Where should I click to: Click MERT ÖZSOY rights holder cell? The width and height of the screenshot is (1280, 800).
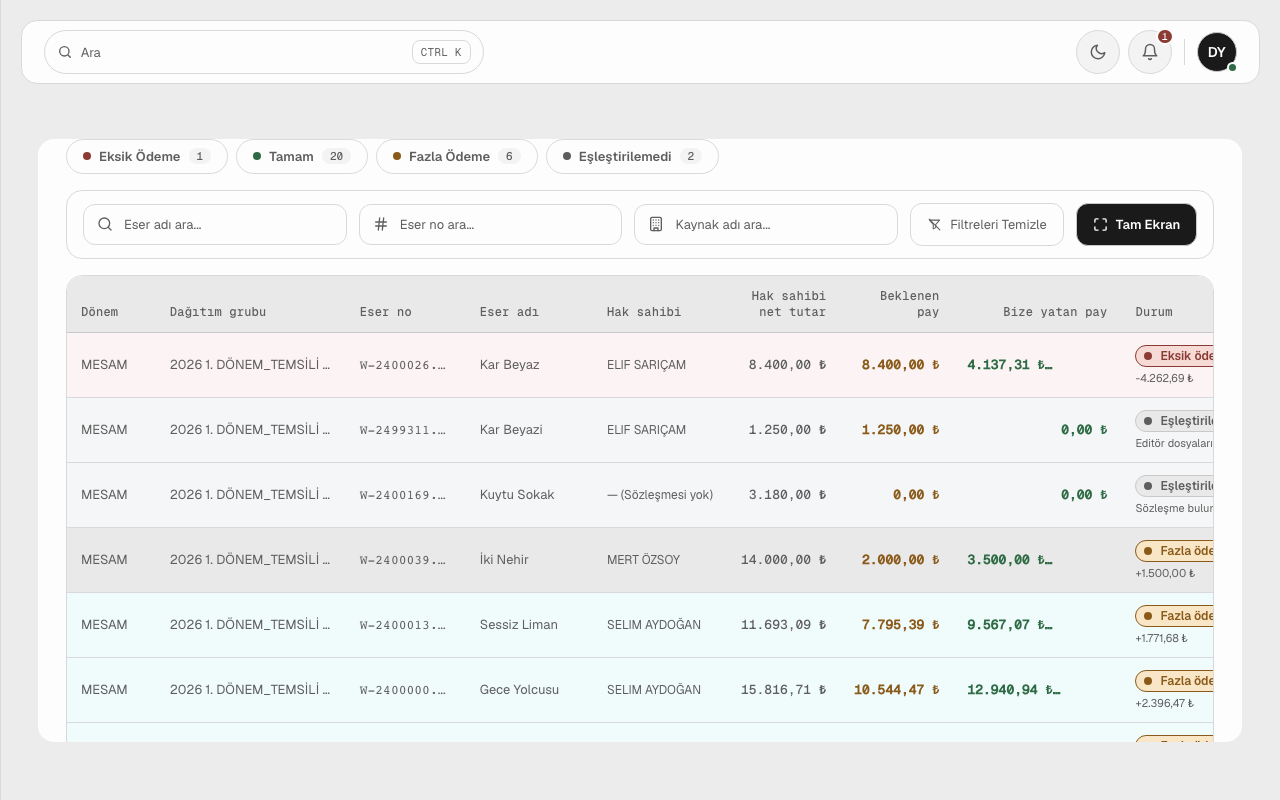(643, 560)
